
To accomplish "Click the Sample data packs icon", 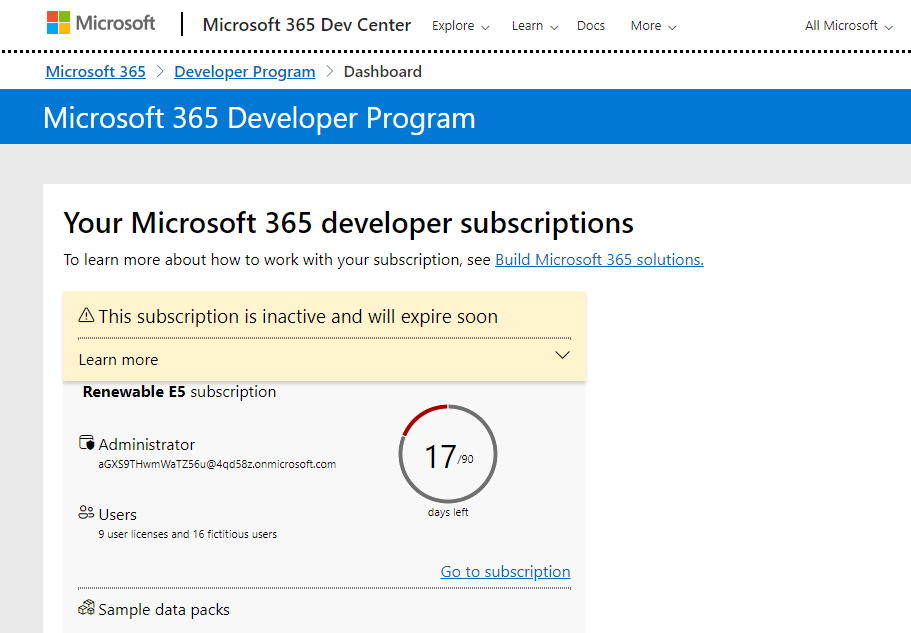I will pyautogui.click(x=86, y=607).
